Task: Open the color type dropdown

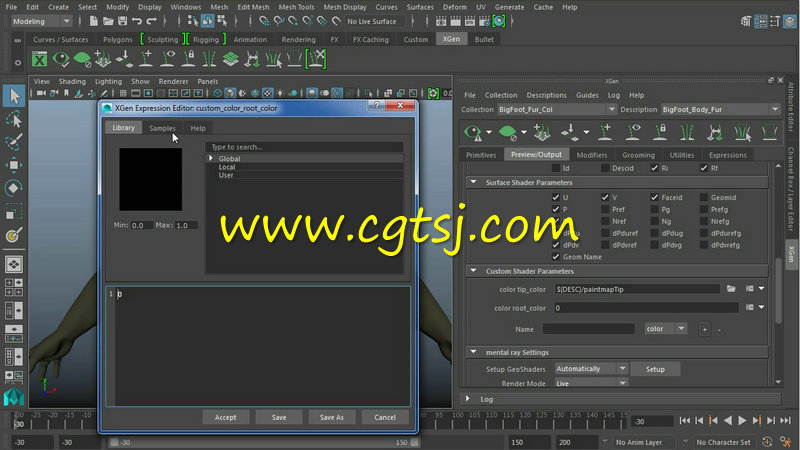Action: point(665,329)
